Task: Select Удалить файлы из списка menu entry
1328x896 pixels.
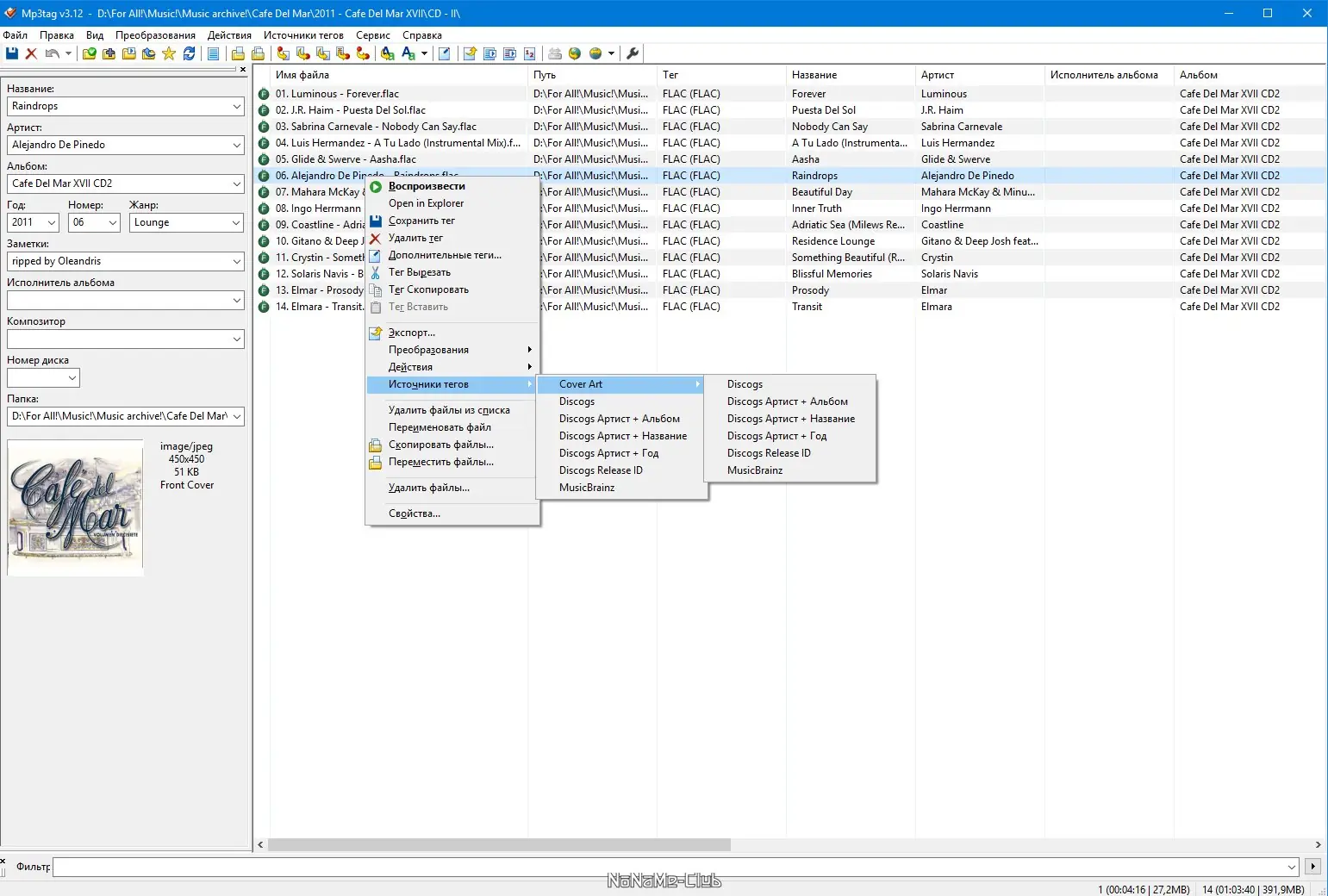Action: coord(453,410)
